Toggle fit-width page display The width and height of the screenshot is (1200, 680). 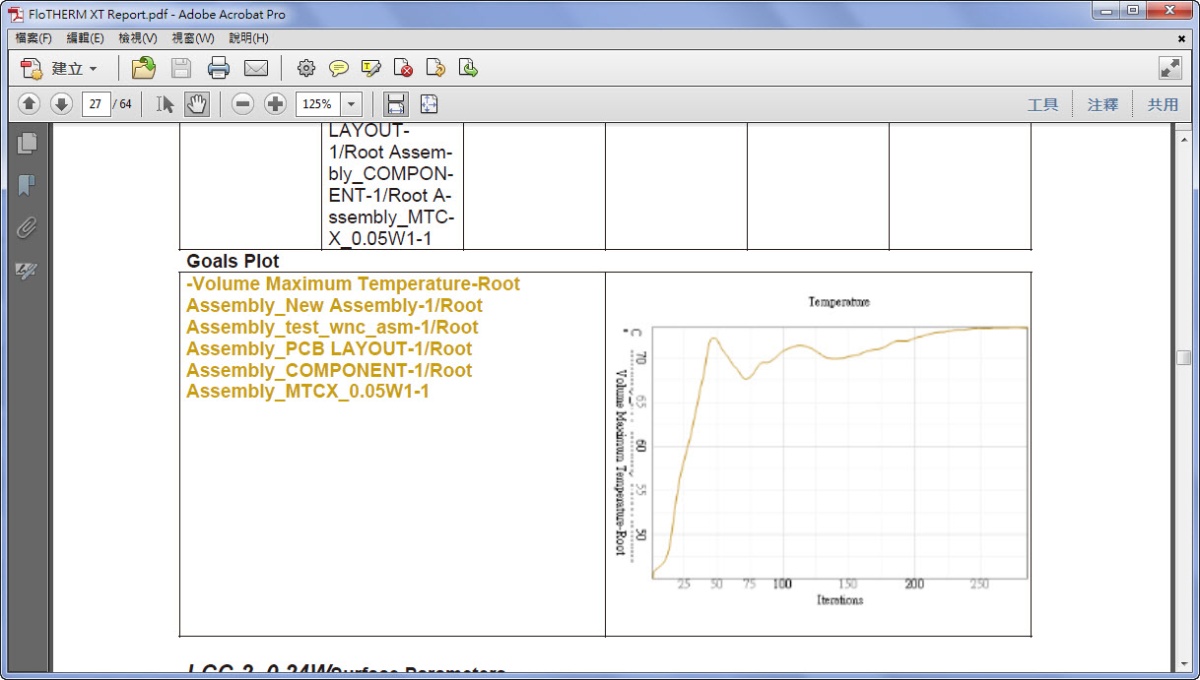(x=395, y=103)
